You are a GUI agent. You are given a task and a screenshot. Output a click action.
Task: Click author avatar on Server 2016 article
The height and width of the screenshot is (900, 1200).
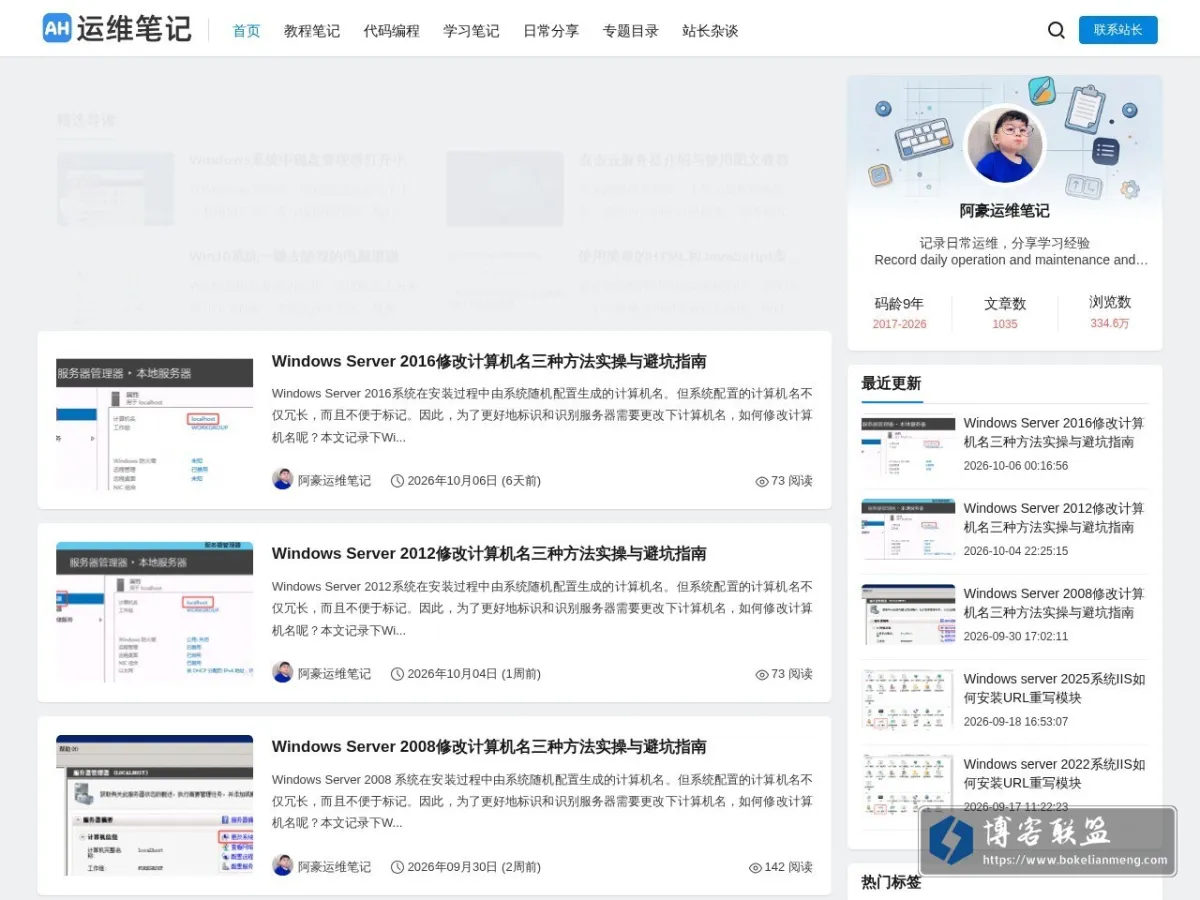[282, 480]
